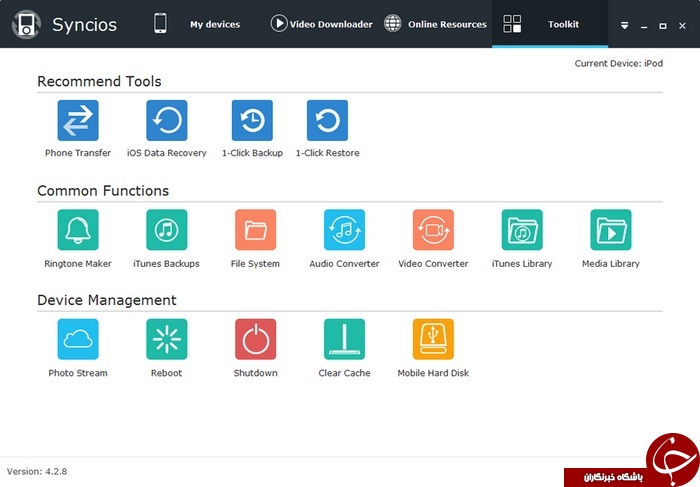Screen dimensions: 700x487
Task: Run the Clear Cache broom icon
Action: click(344, 339)
